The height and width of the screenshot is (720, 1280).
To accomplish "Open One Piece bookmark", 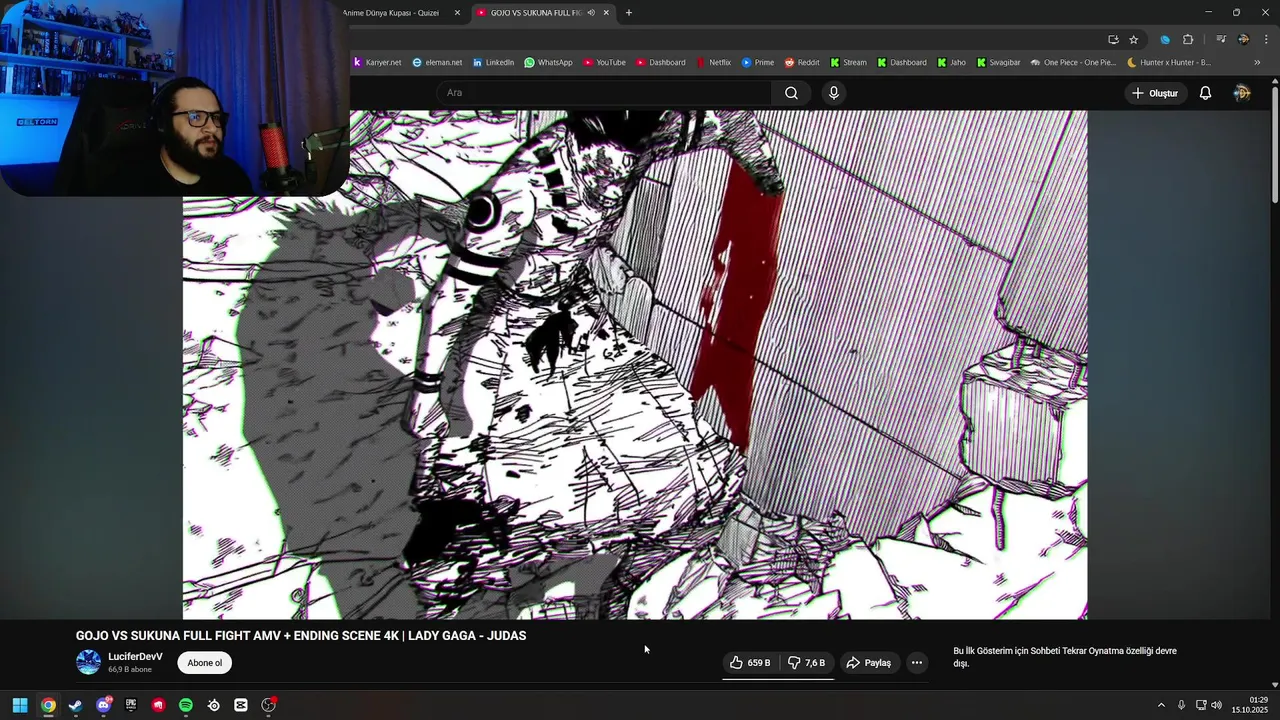I will pyautogui.click(x=1073, y=62).
